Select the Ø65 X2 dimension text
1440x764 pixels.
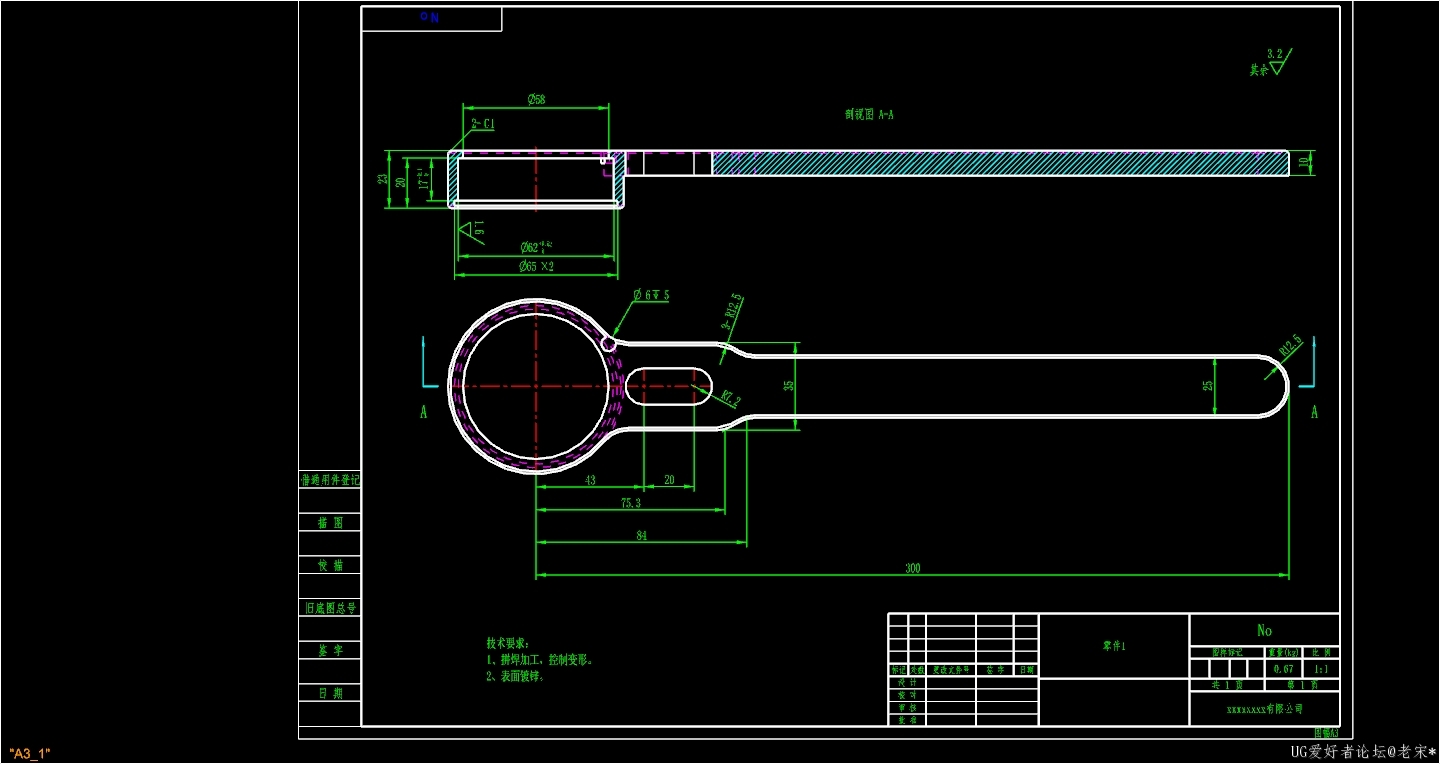(x=536, y=267)
